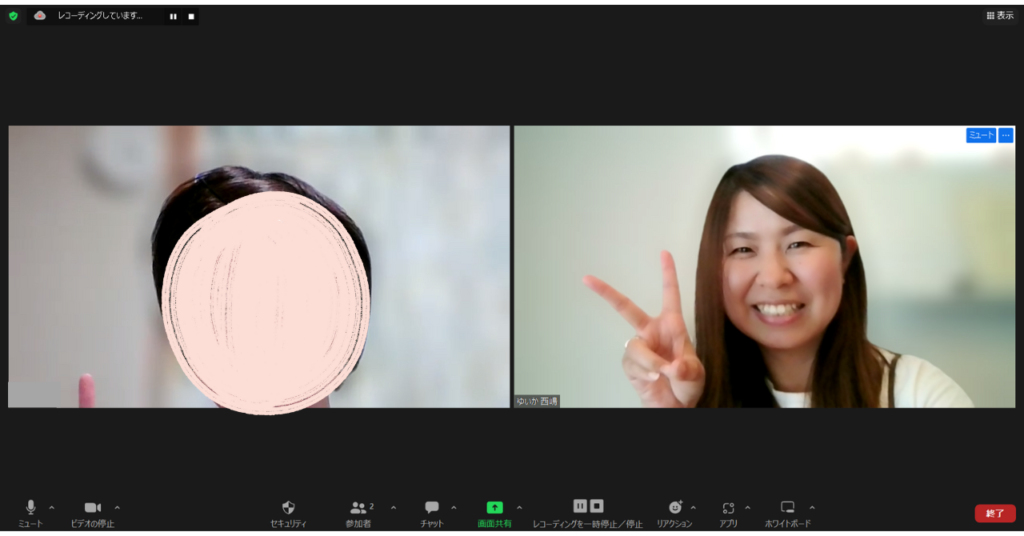Click the green encryption shield icon

(13, 16)
